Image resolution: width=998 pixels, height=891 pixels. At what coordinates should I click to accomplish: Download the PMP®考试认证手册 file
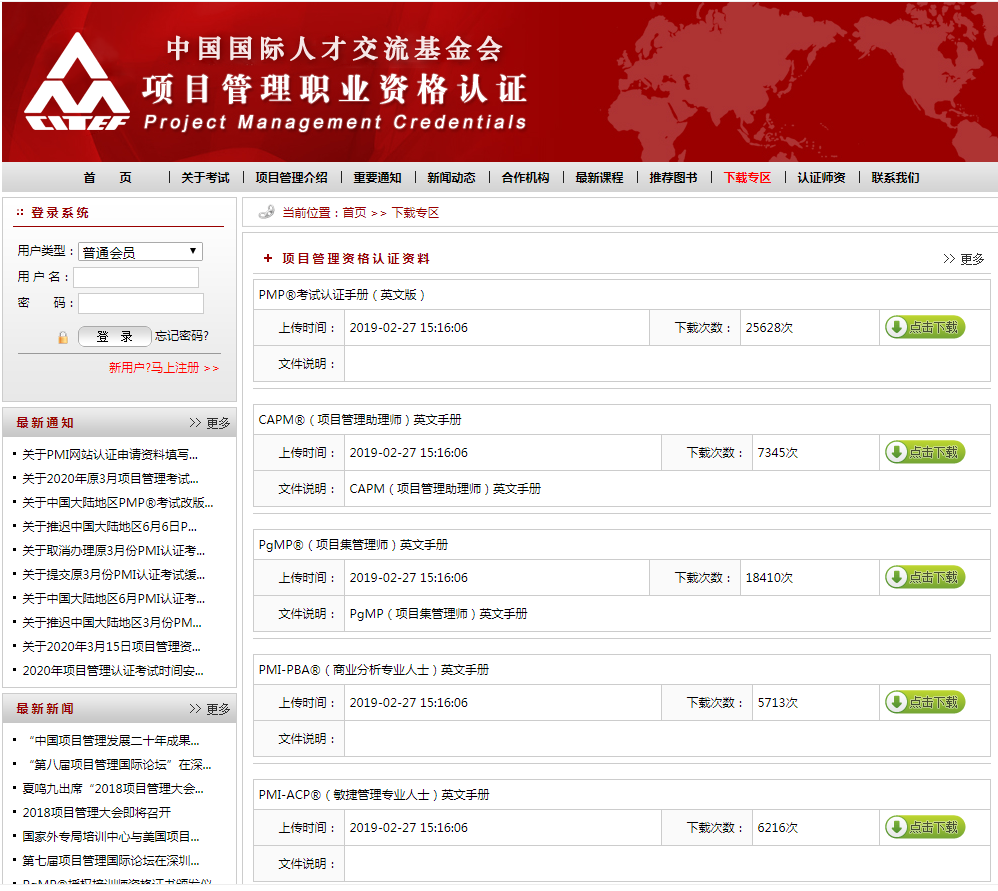pos(925,328)
